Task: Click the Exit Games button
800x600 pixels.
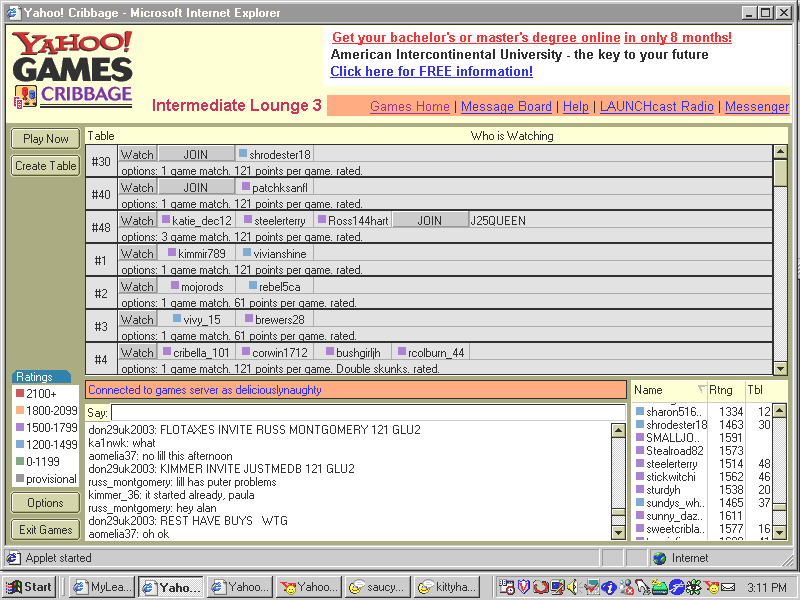Action: coord(45,530)
